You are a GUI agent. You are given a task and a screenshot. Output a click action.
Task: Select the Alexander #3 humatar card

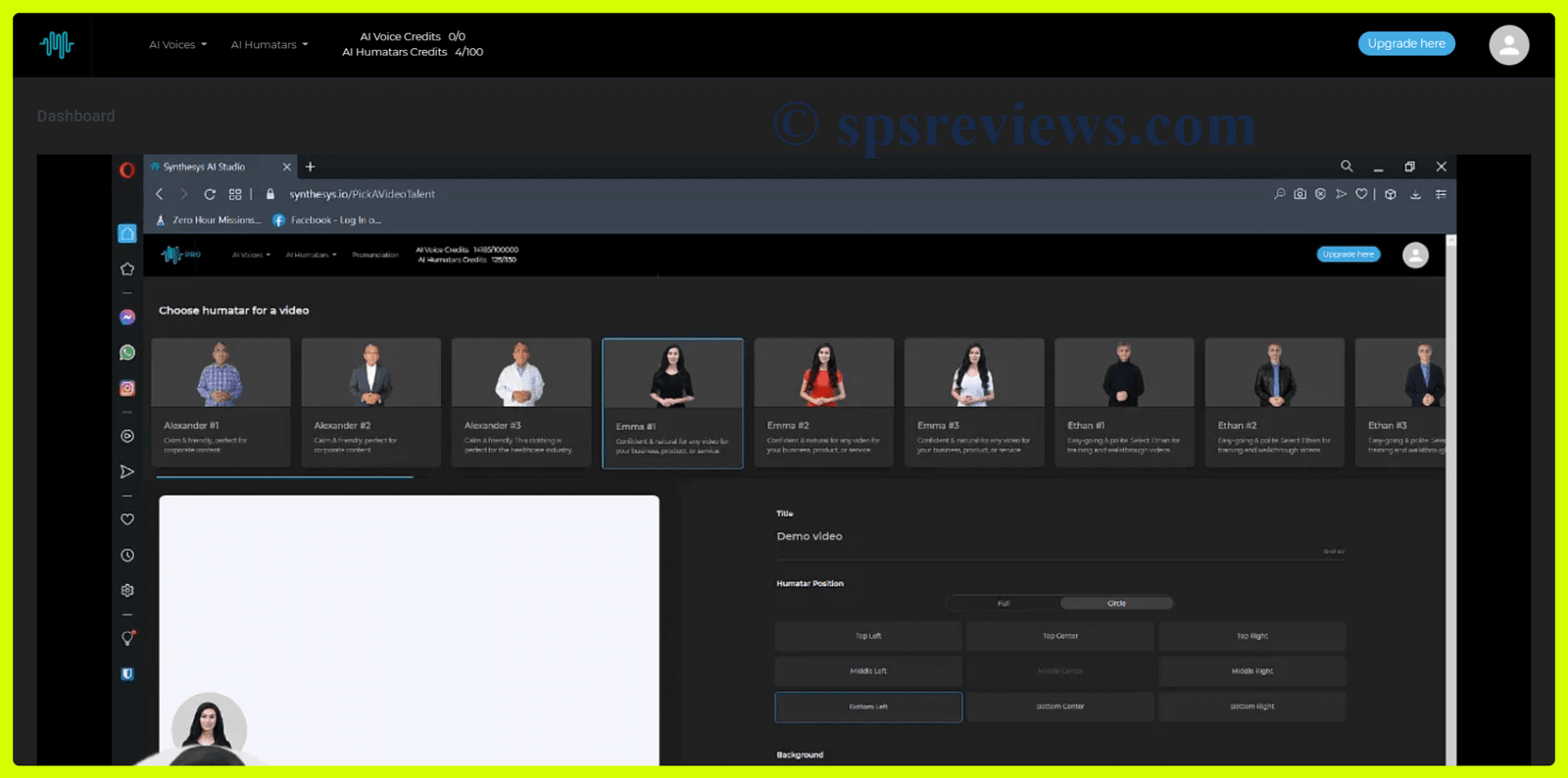[521, 402]
